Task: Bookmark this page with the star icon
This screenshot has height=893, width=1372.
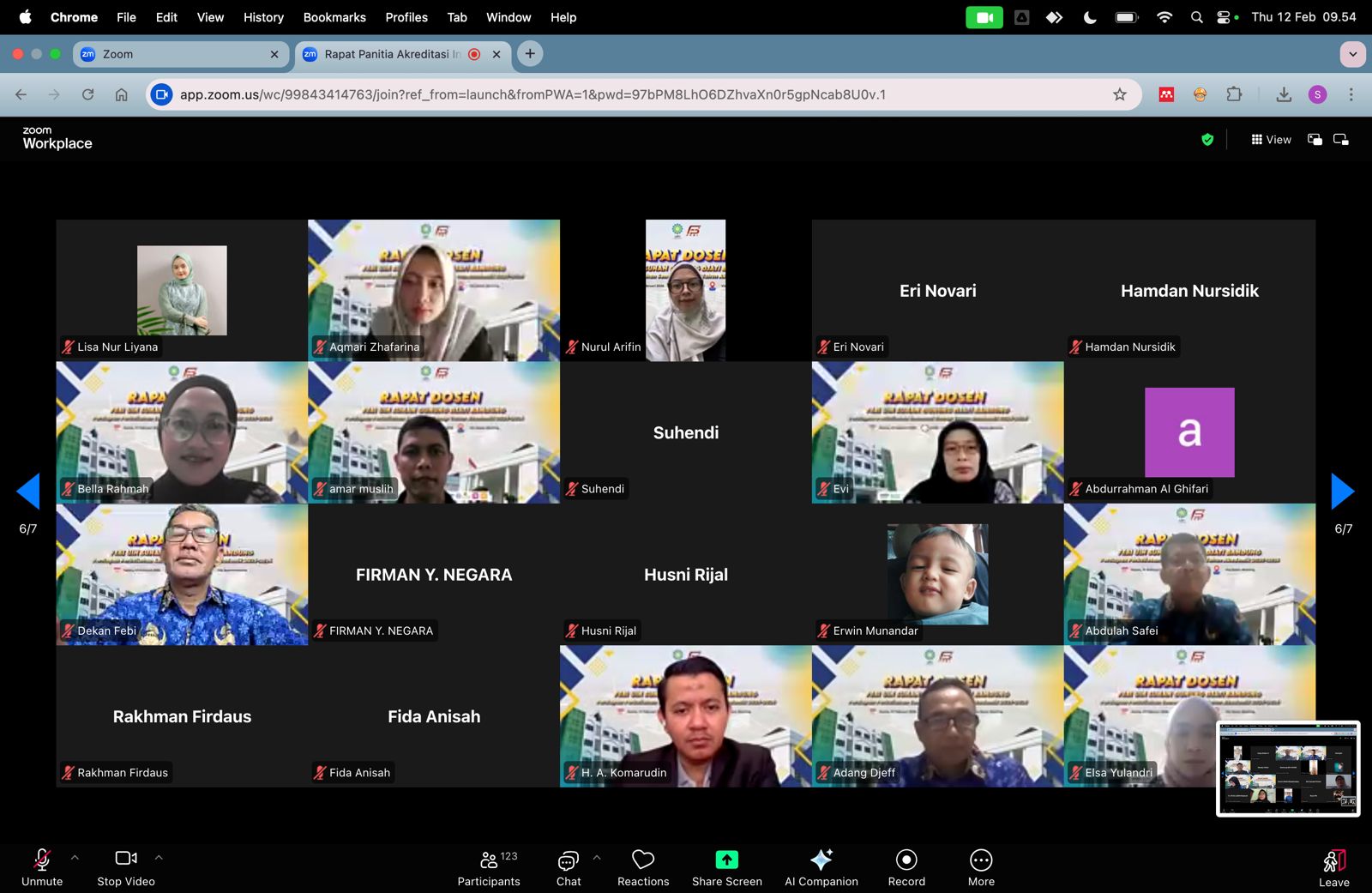Action: [x=1119, y=94]
